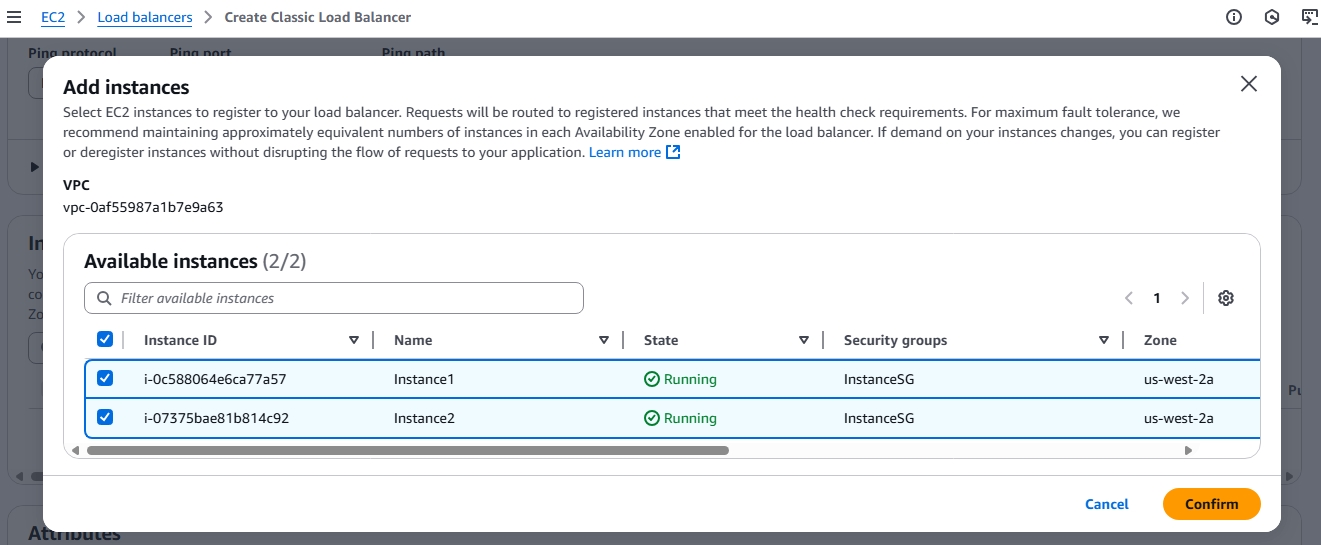The width and height of the screenshot is (1321, 545).
Task: Open table preferences gear icon
Action: 1226,298
